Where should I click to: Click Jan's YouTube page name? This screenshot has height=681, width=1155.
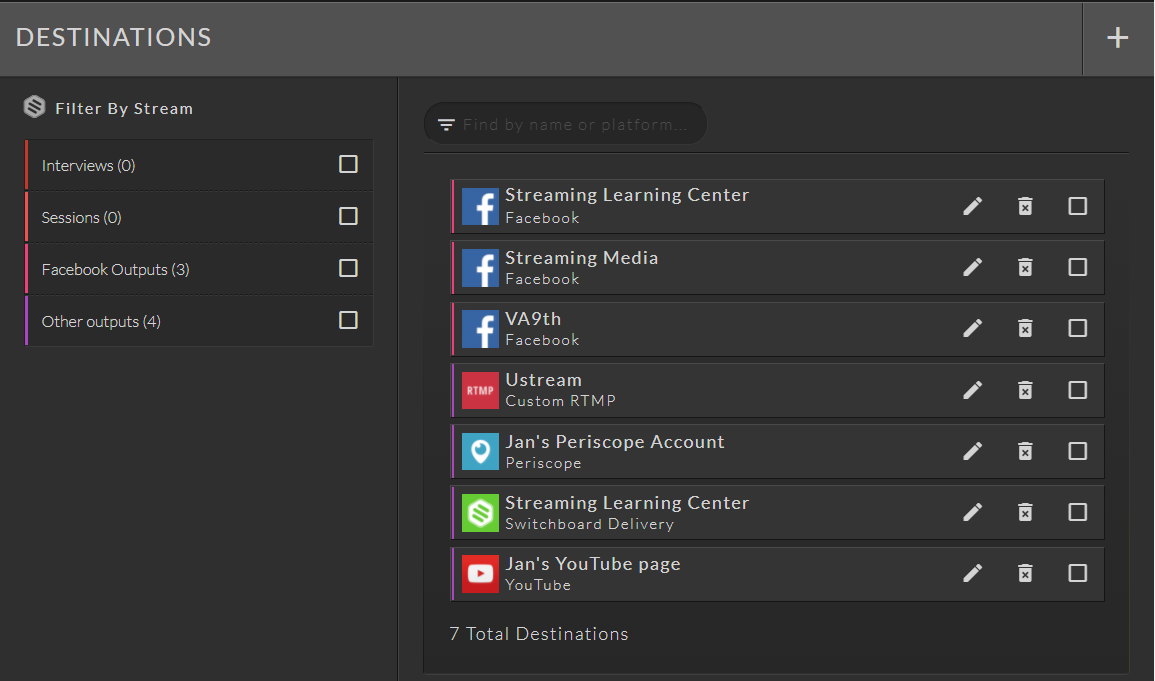coord(593,564)
